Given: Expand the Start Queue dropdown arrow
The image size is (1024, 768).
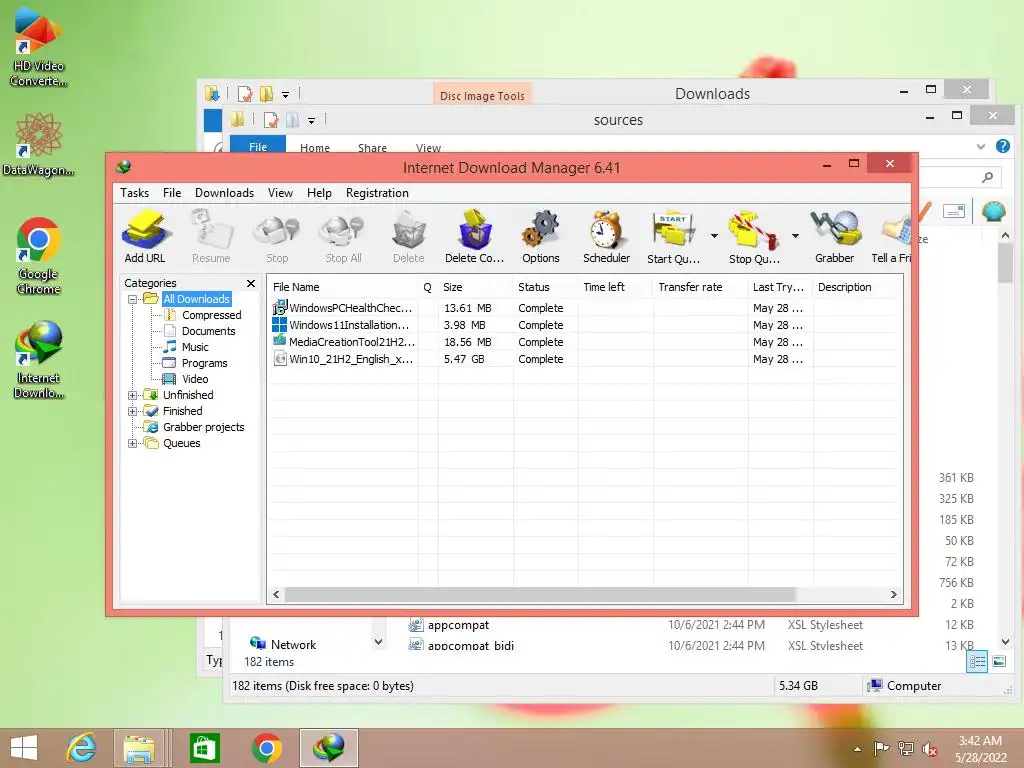Looking at the screenshot, I should click(714, 236).
